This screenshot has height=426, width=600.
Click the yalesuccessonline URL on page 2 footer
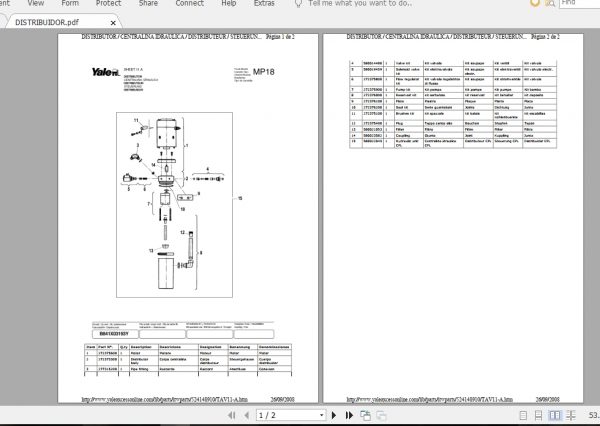pos(430,399)
